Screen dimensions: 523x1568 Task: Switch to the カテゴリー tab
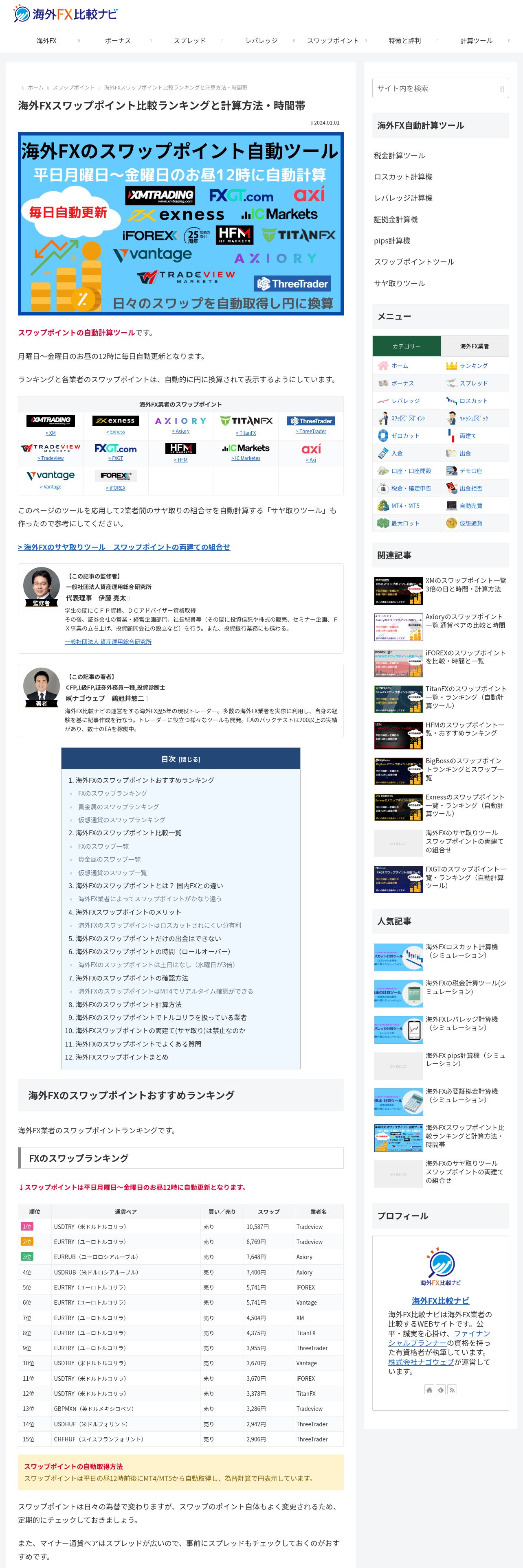406,346
